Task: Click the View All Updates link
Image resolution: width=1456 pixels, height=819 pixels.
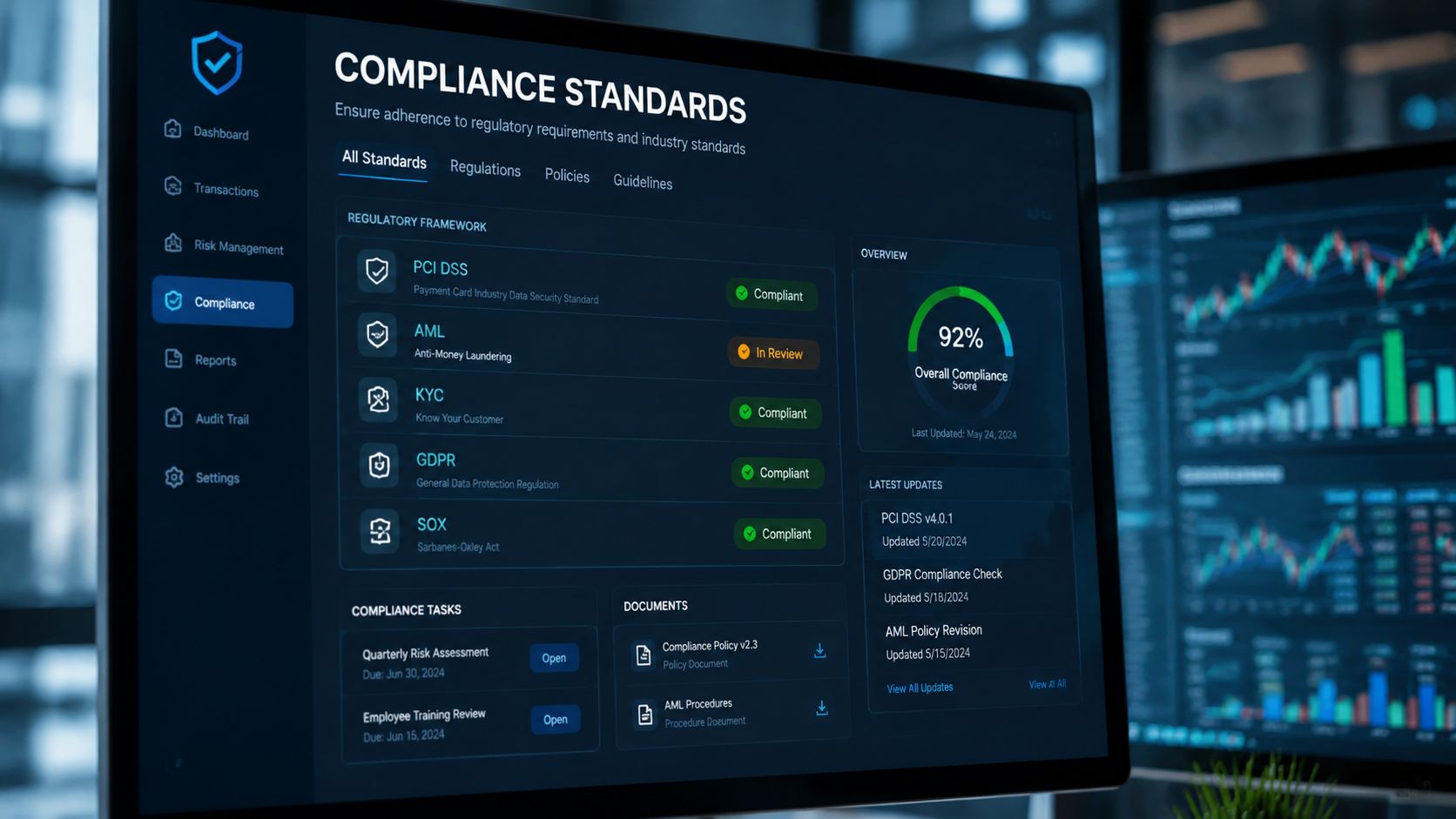Action: 920,688
